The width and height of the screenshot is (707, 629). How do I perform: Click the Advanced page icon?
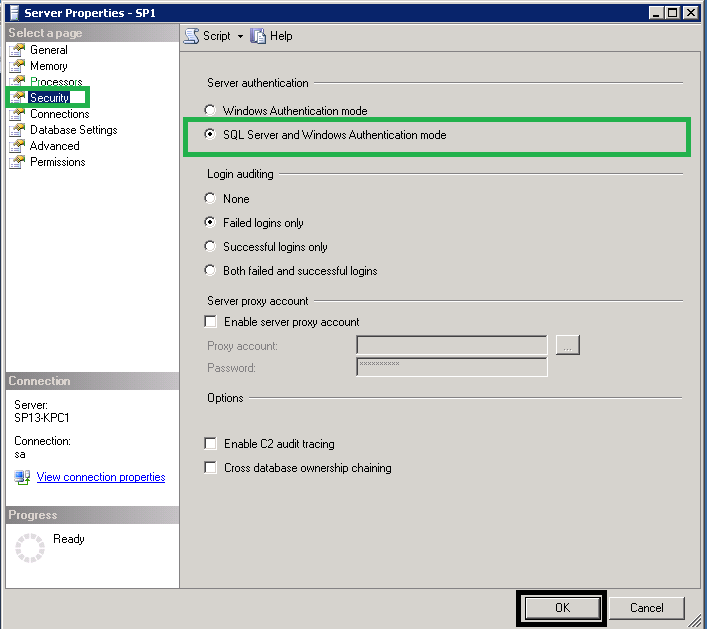click(17, 146)
